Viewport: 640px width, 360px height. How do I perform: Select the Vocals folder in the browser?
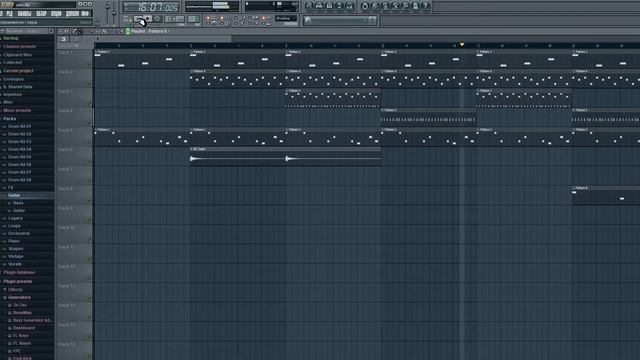click(x=15, y=264)
